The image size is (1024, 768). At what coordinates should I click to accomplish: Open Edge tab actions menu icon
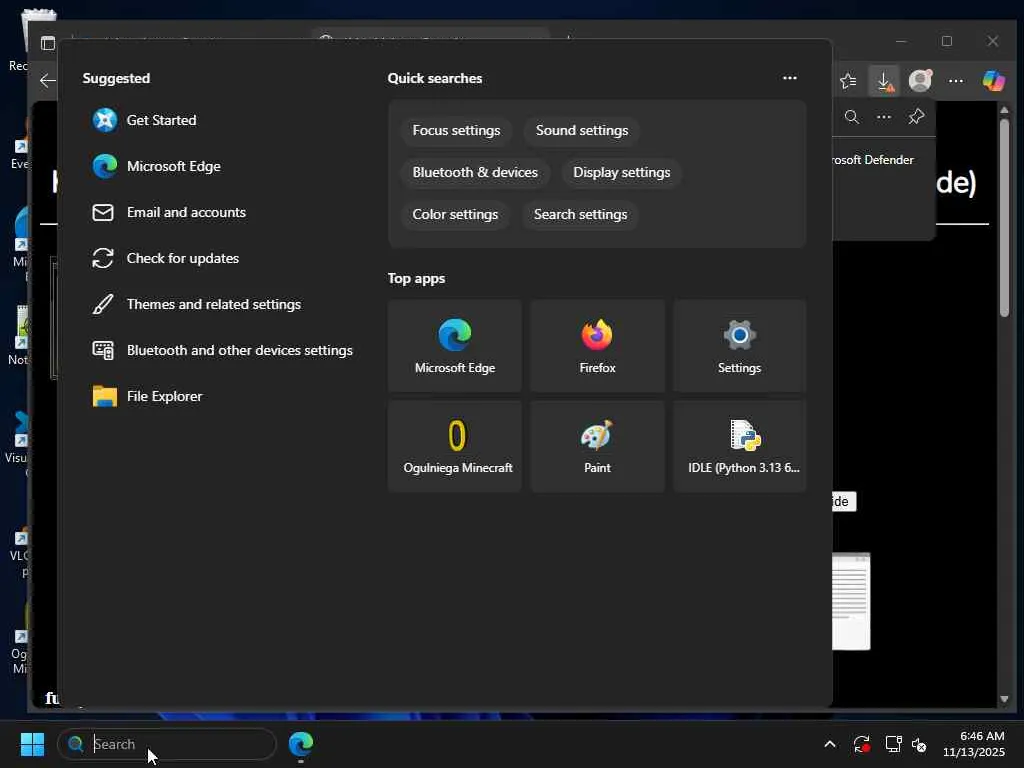[x=48, y=43]
